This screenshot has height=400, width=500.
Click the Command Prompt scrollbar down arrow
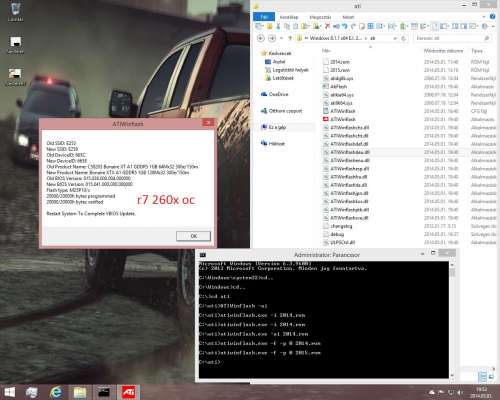point(452,376)
